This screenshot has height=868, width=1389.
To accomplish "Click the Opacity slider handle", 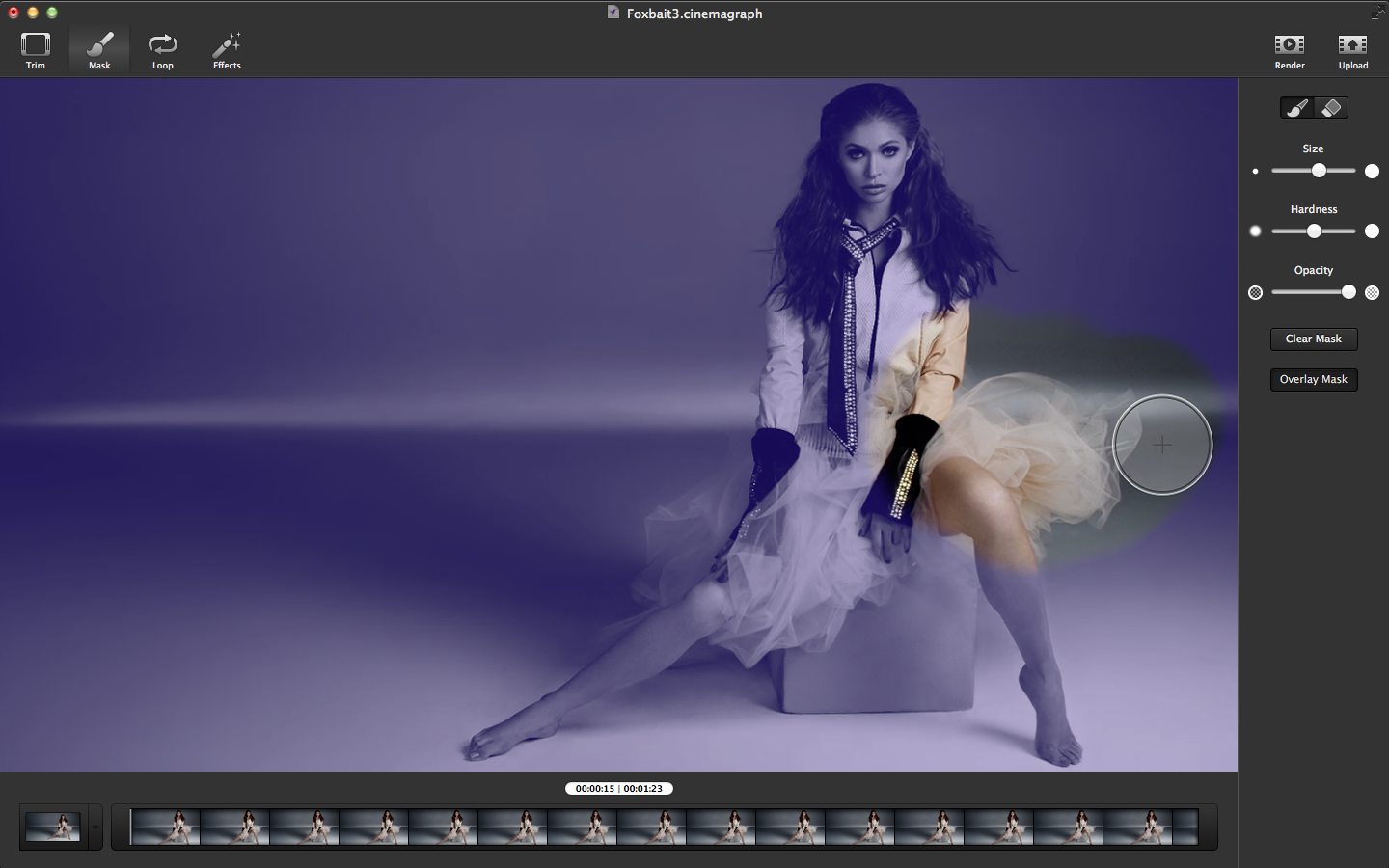I will (1348, 292).
